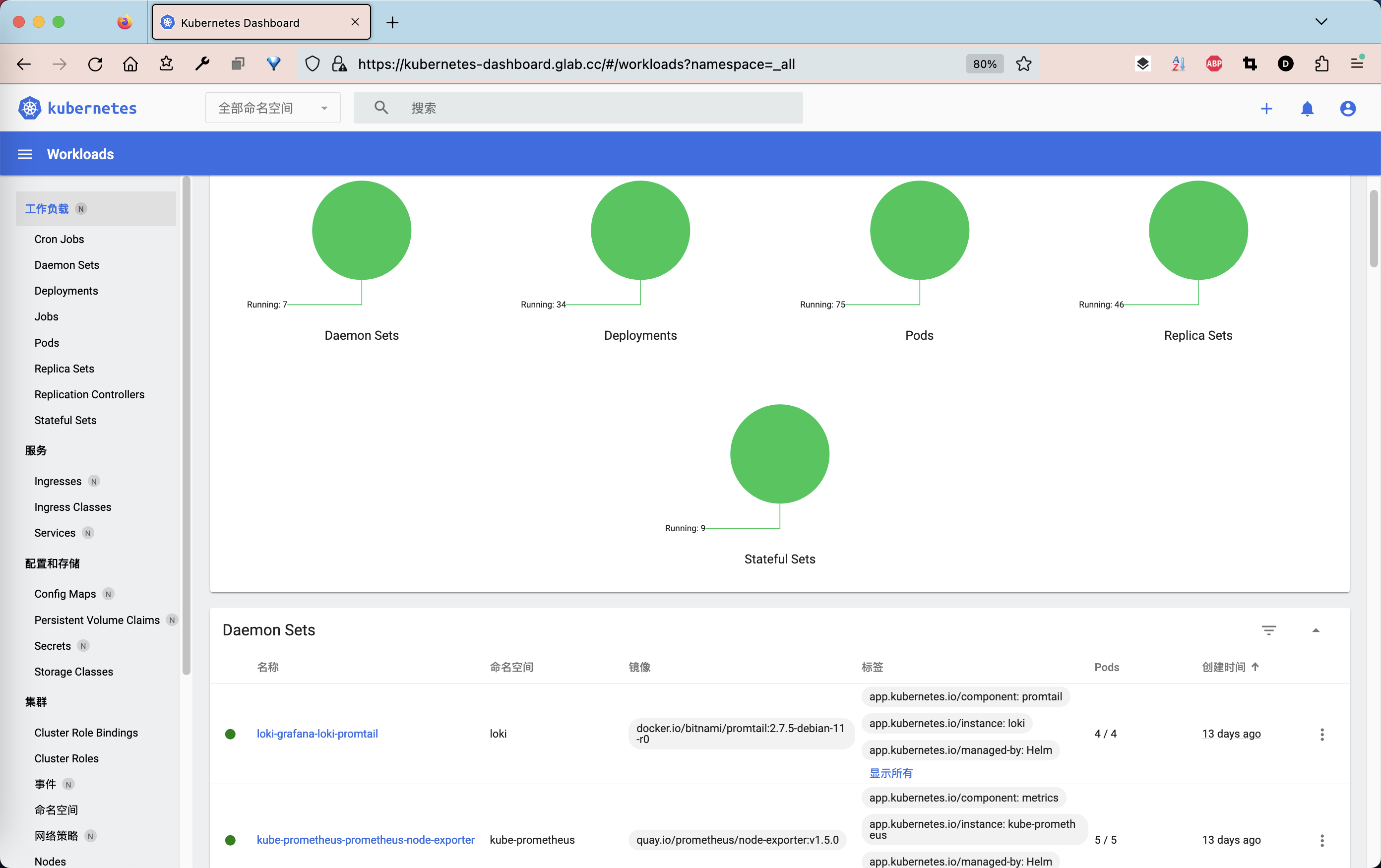Open Cron Jobs in the sidebar
Image resolution: width=1381 pixels, height=868 pixels.
[x=59, y=239]
